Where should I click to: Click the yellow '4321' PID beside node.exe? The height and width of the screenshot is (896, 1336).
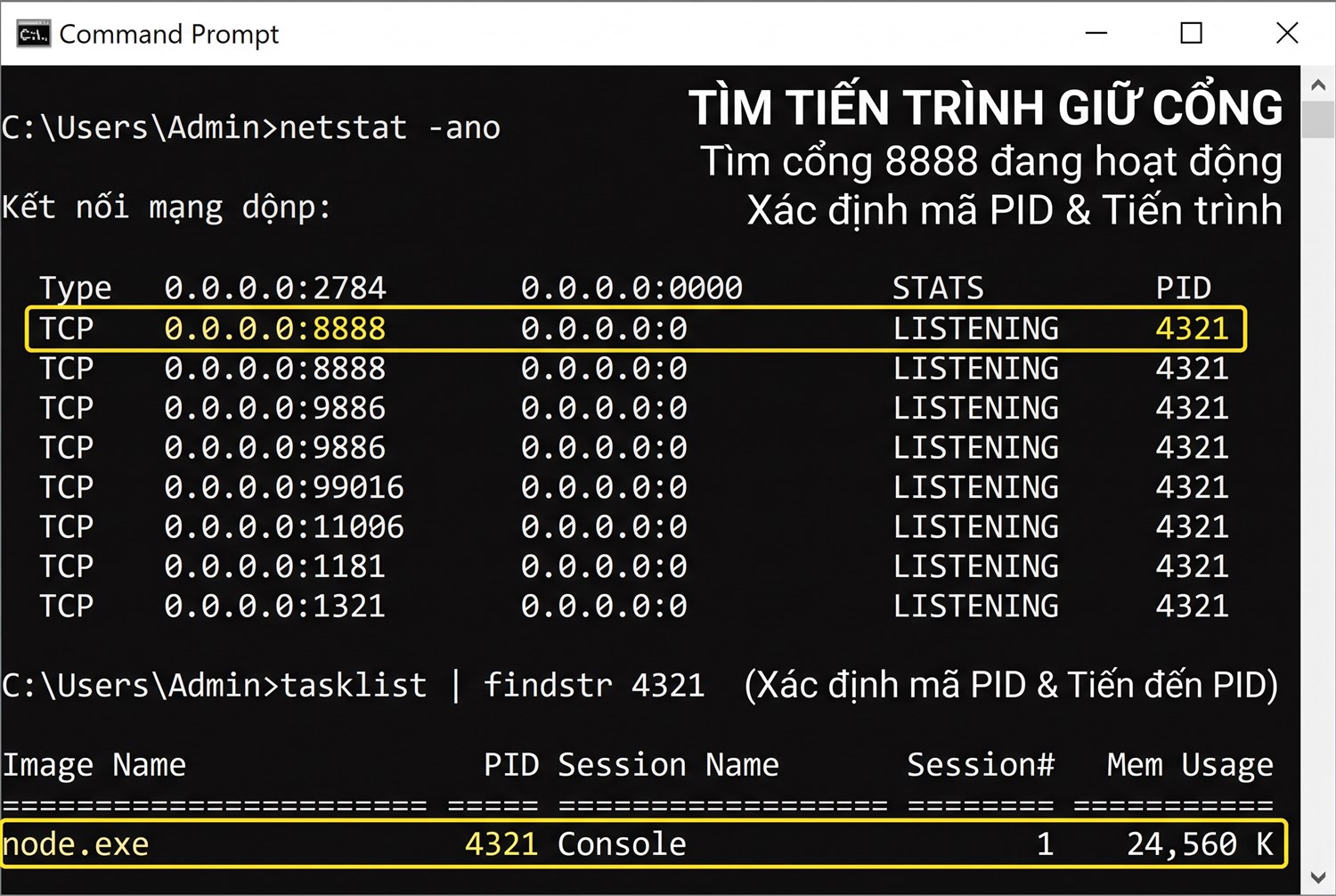point(501,844)
